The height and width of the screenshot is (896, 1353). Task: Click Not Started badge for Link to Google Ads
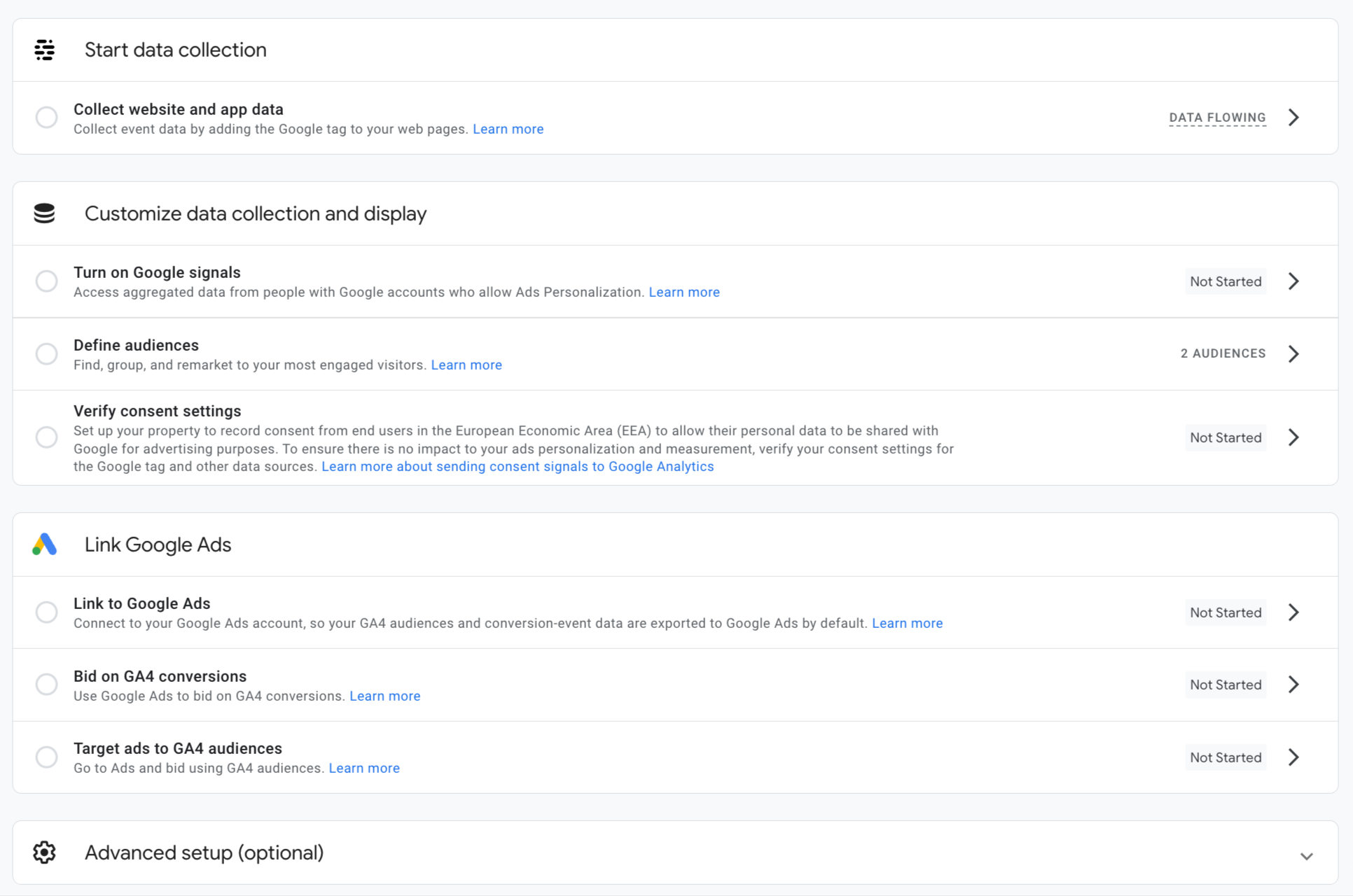[1226, 612]
